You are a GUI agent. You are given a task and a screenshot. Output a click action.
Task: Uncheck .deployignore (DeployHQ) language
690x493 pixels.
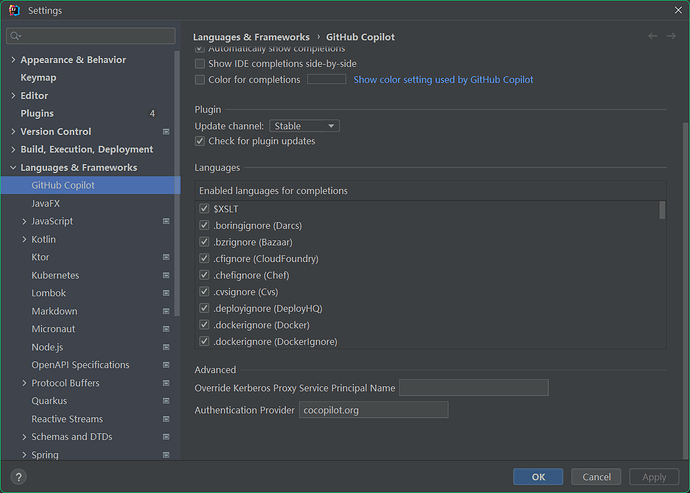click(204, 308)
